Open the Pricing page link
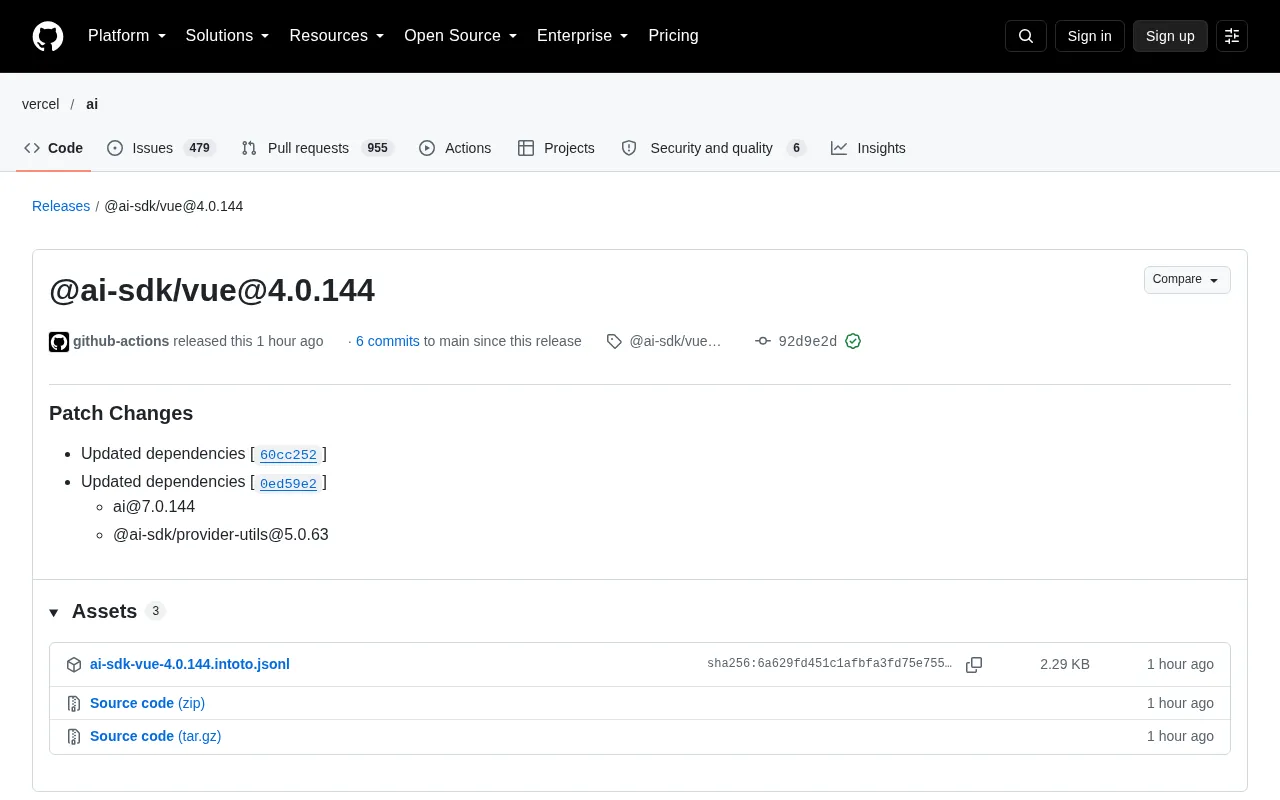Screen dimensions: 1280x800 pyautogui.click(x=673, y=36)
